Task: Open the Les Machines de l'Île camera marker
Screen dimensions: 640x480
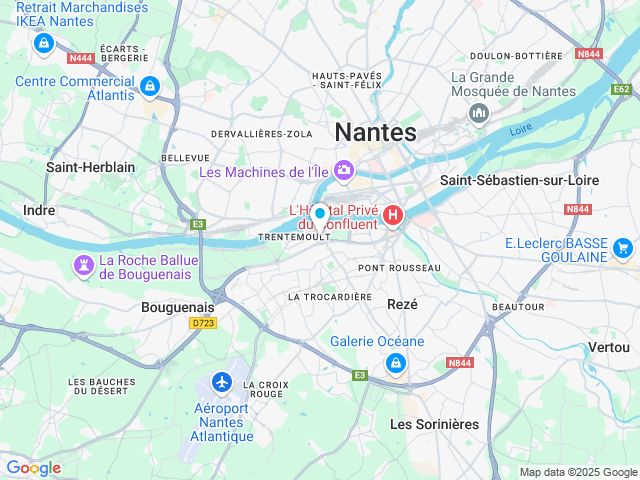Action: [x=344, y=170]
